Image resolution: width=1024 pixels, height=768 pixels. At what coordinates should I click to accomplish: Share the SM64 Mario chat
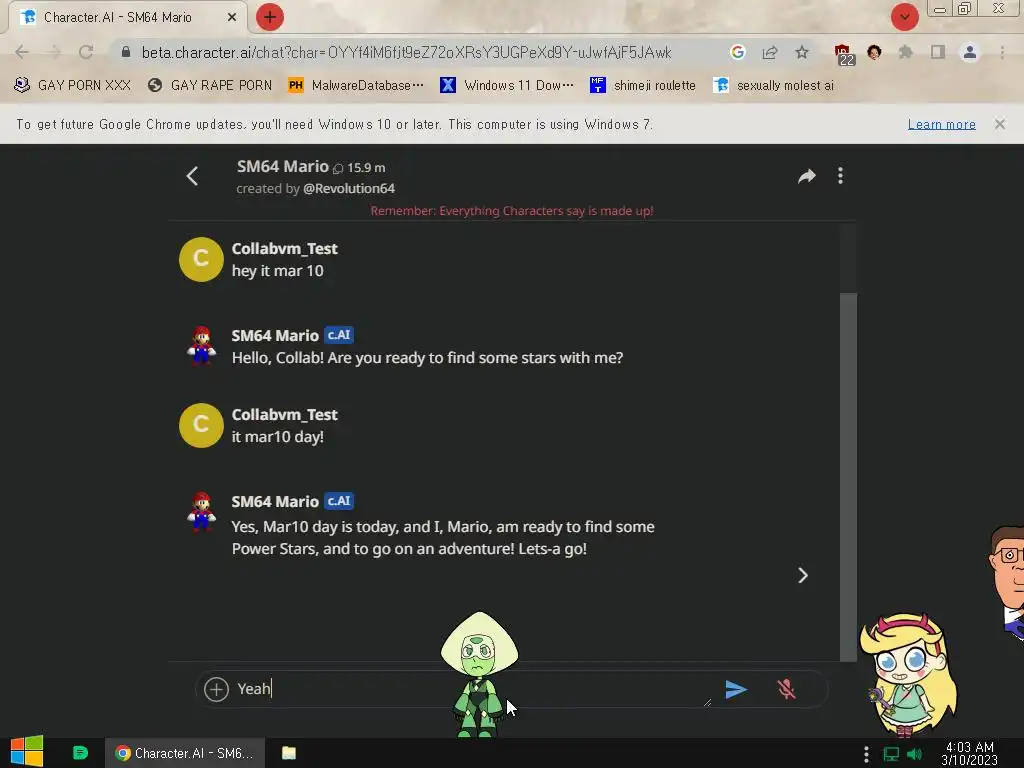coord(807,176)
